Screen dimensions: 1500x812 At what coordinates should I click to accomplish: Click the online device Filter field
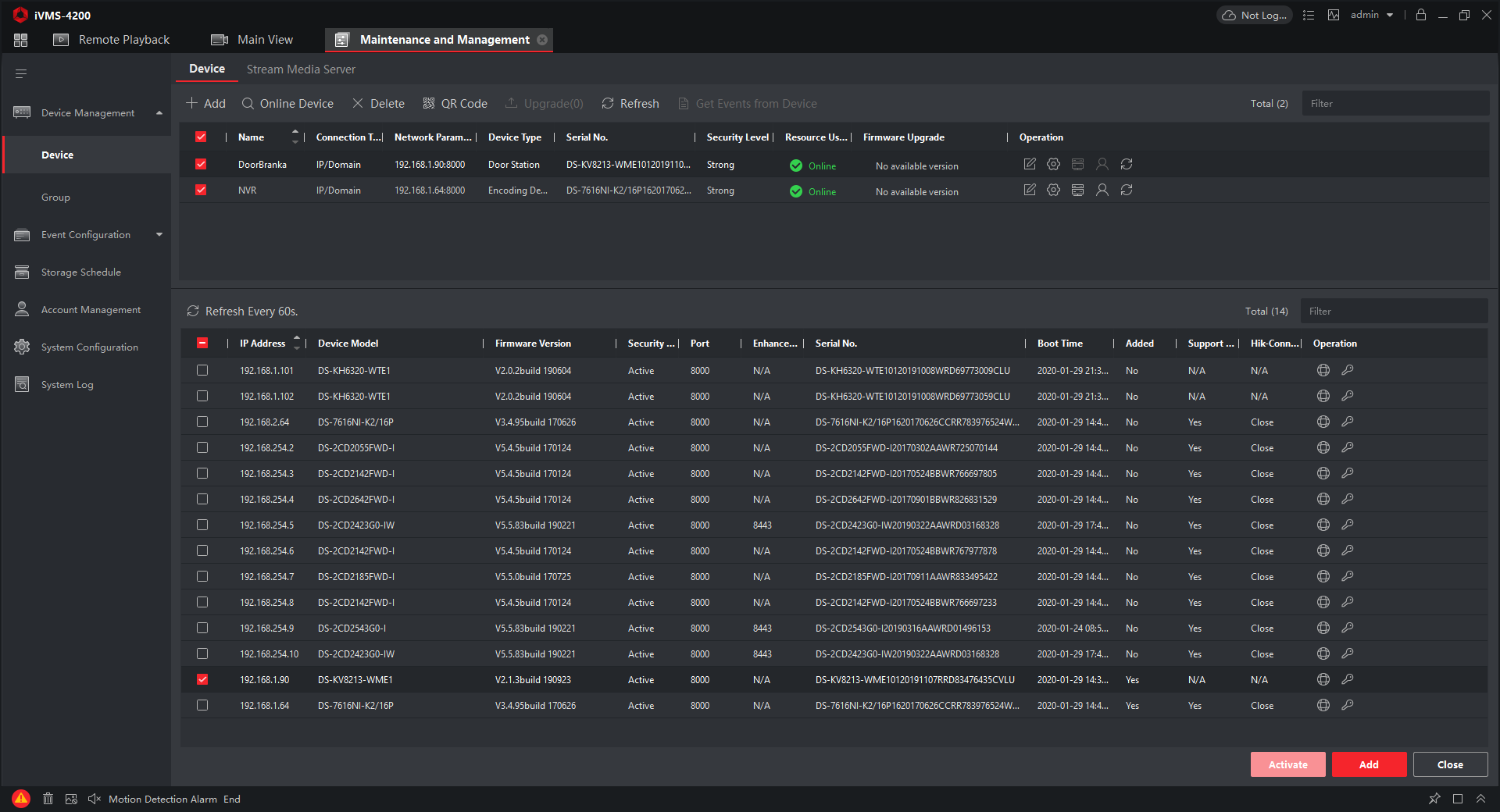[1394, 312]
